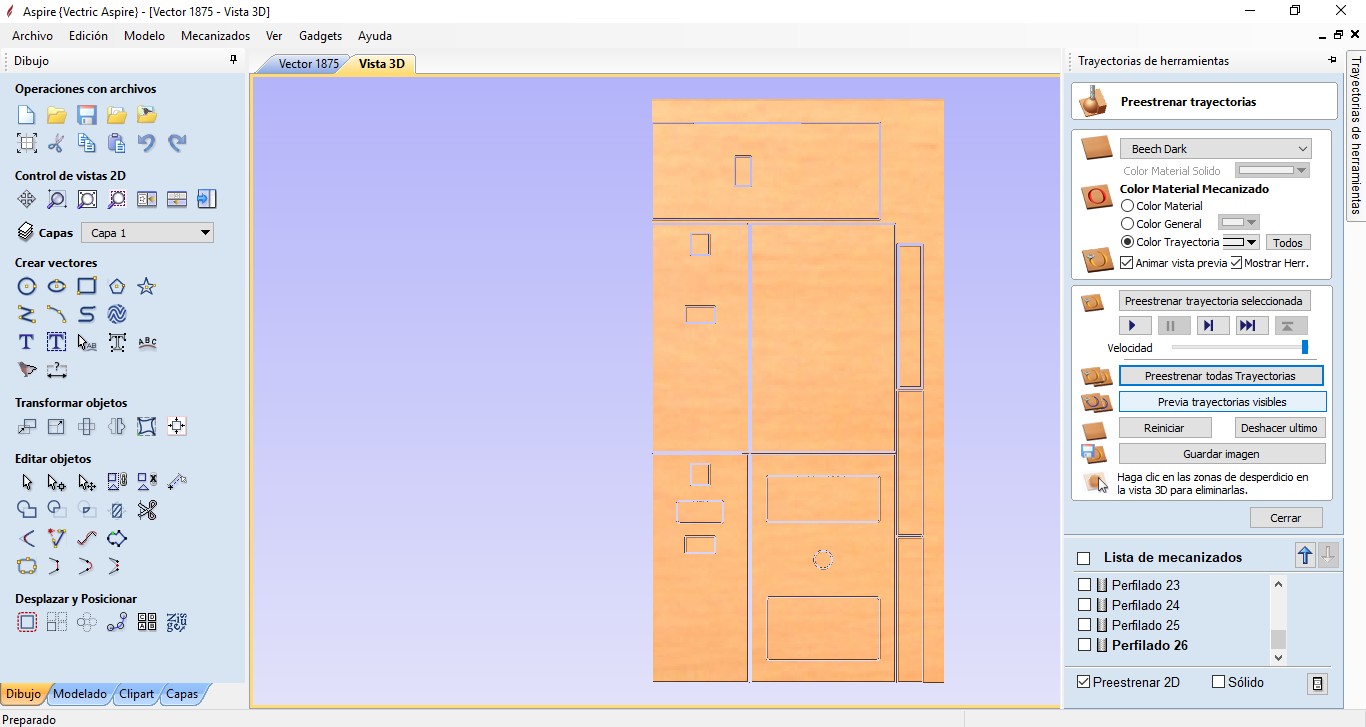Open the Gadgets menu
The image size is (1366, 727).
coord(320,35)
